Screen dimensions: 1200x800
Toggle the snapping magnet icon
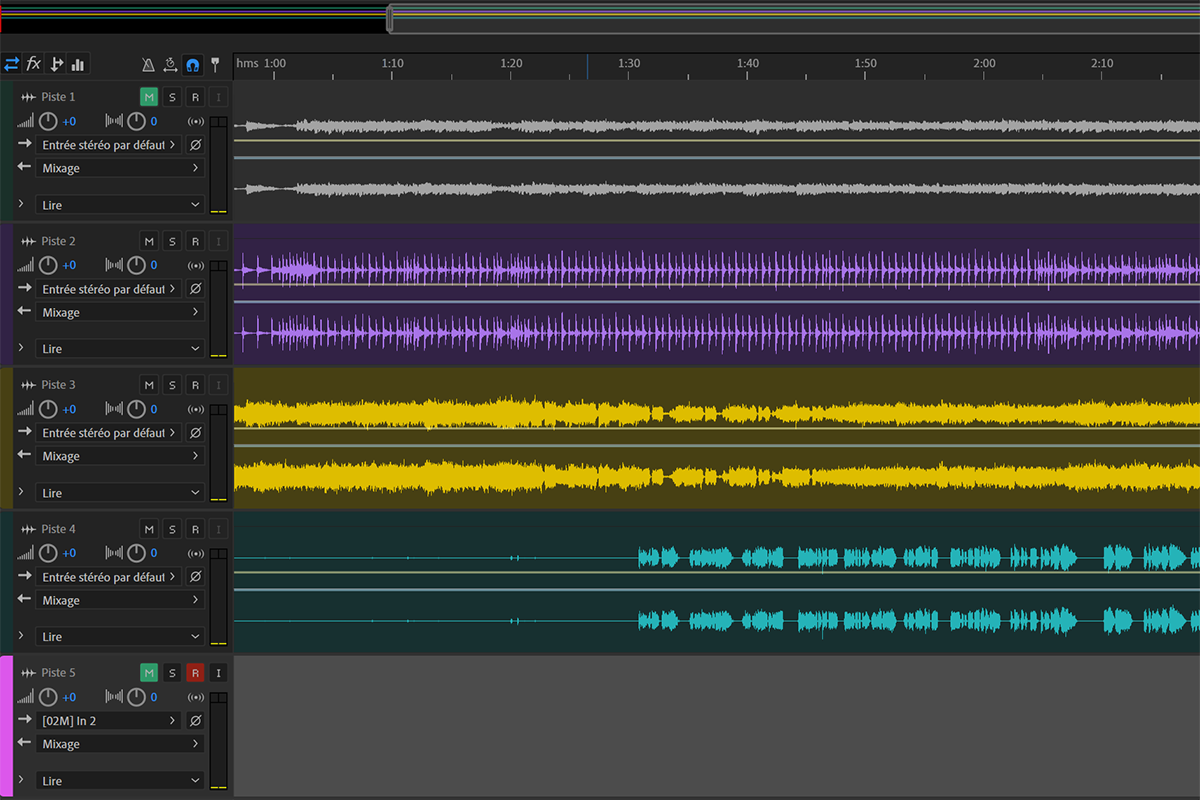tap(193, 65)
